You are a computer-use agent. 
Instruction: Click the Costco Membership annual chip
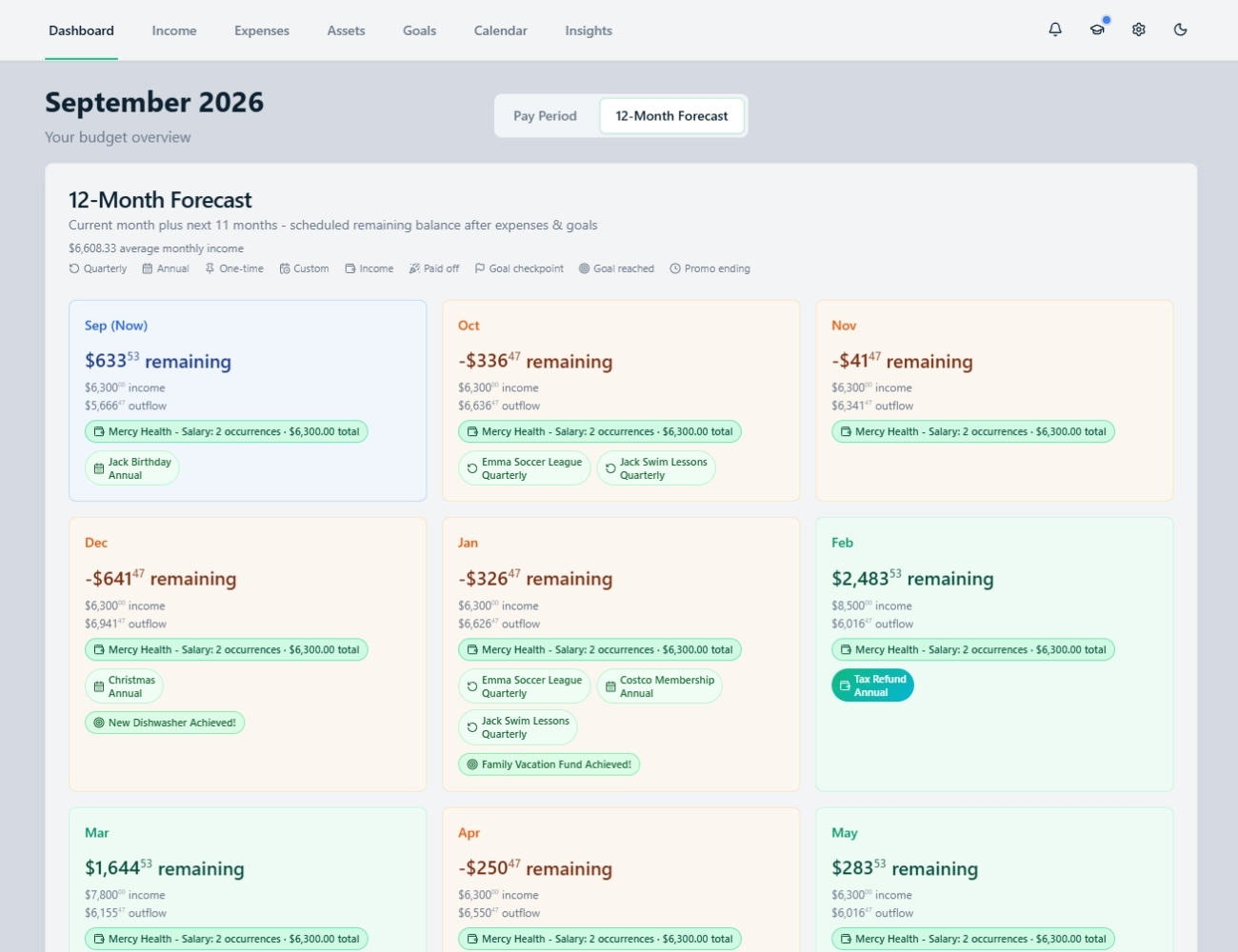point(659,686)
